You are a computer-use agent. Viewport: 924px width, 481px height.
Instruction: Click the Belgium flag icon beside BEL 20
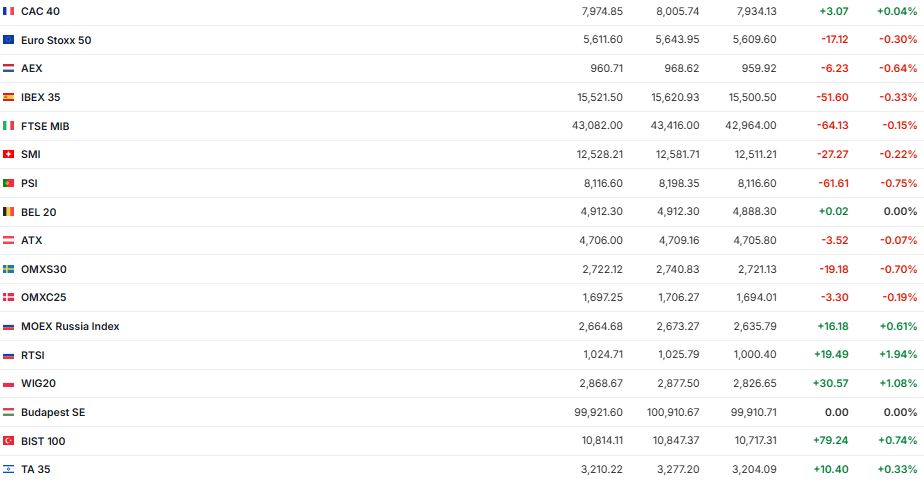[x=9, y=212]
